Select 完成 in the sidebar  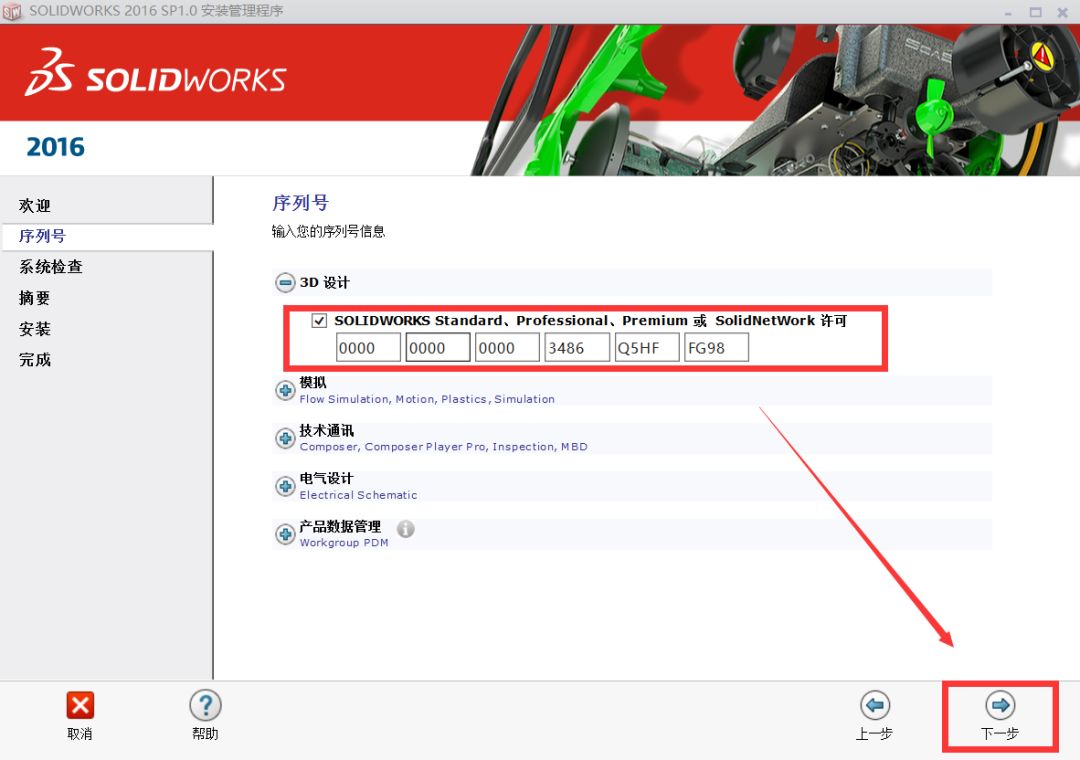(x=35, y=359)
